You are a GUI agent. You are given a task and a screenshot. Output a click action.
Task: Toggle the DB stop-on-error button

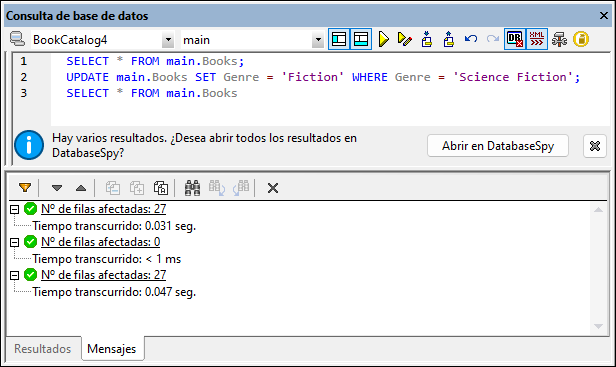pyautogui.click(x=515, y=39)
